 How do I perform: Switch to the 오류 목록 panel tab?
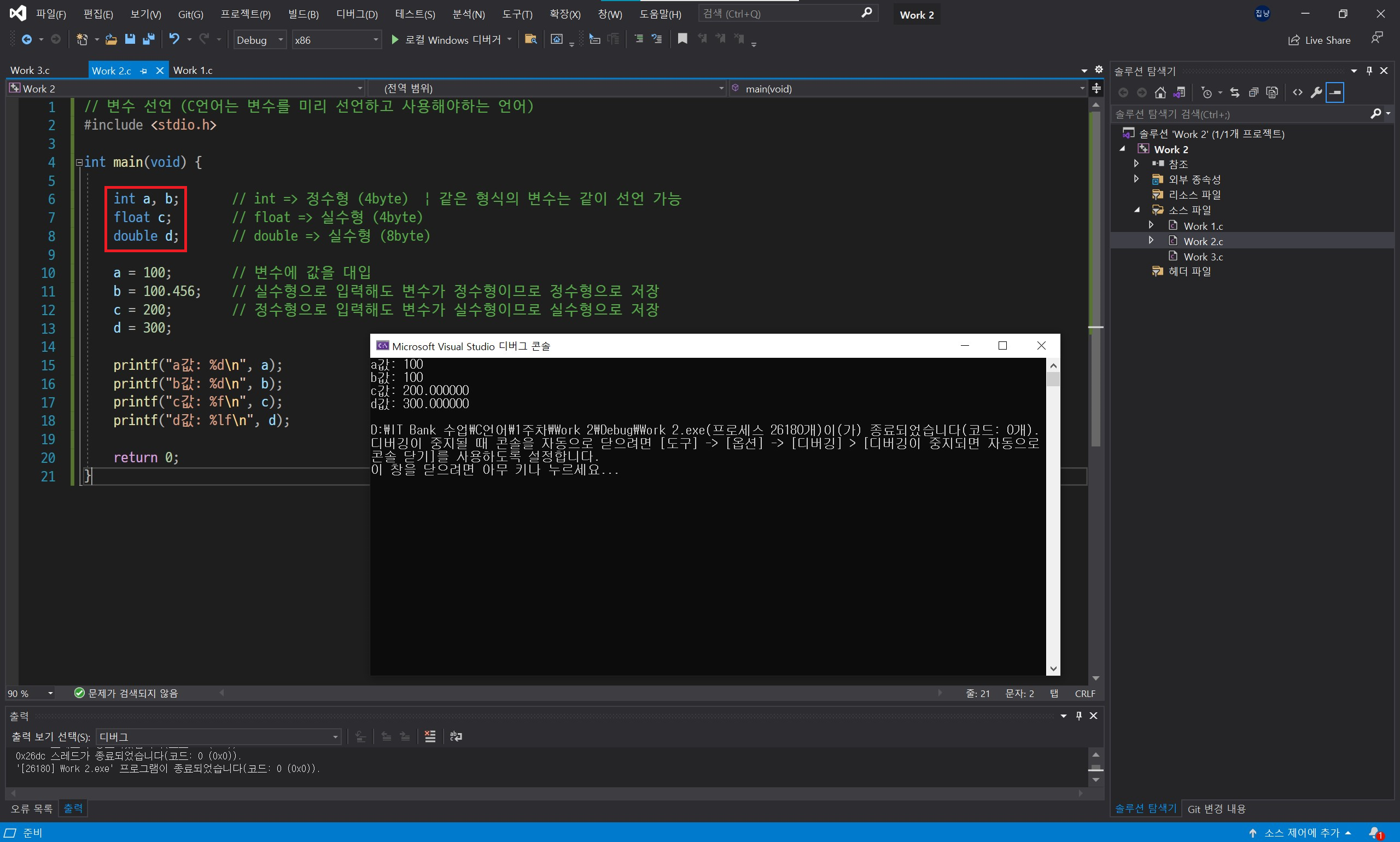click(31, 809)
